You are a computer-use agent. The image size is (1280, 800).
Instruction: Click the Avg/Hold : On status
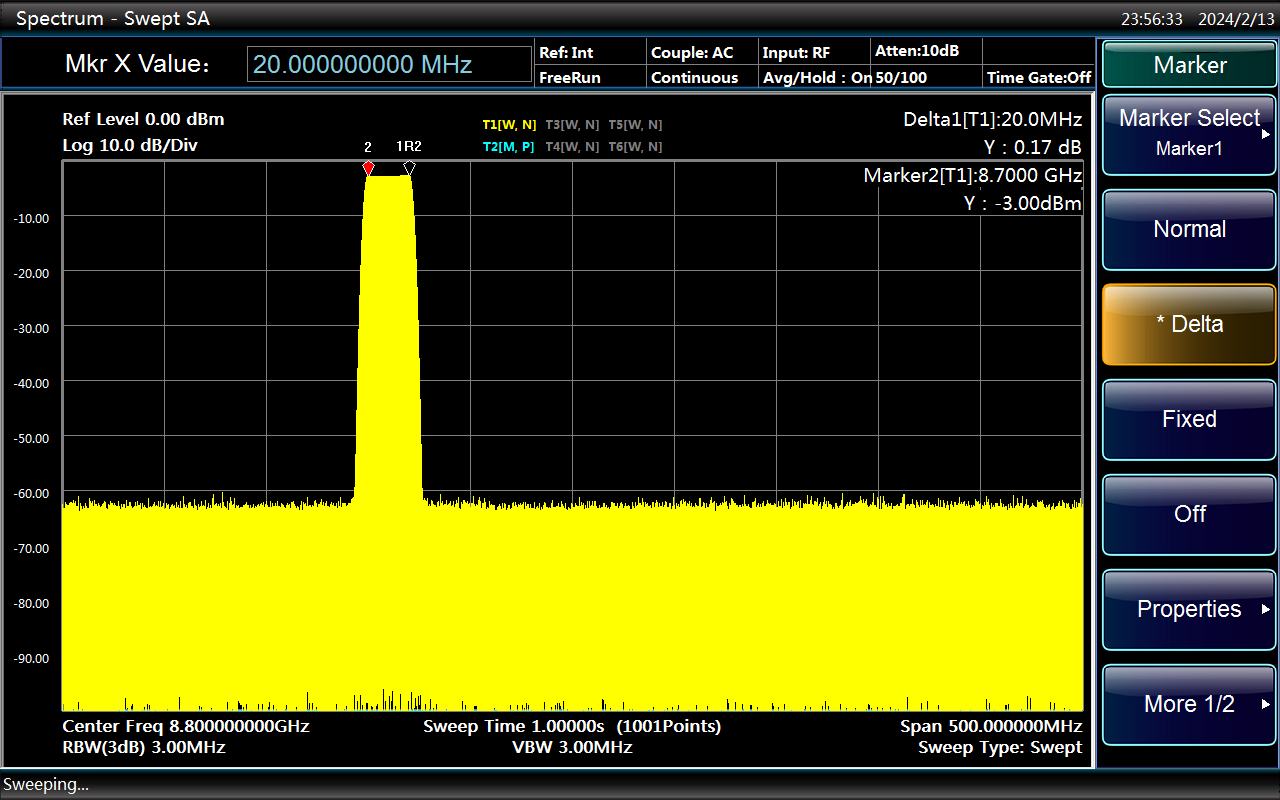click(x=817, y=77)
